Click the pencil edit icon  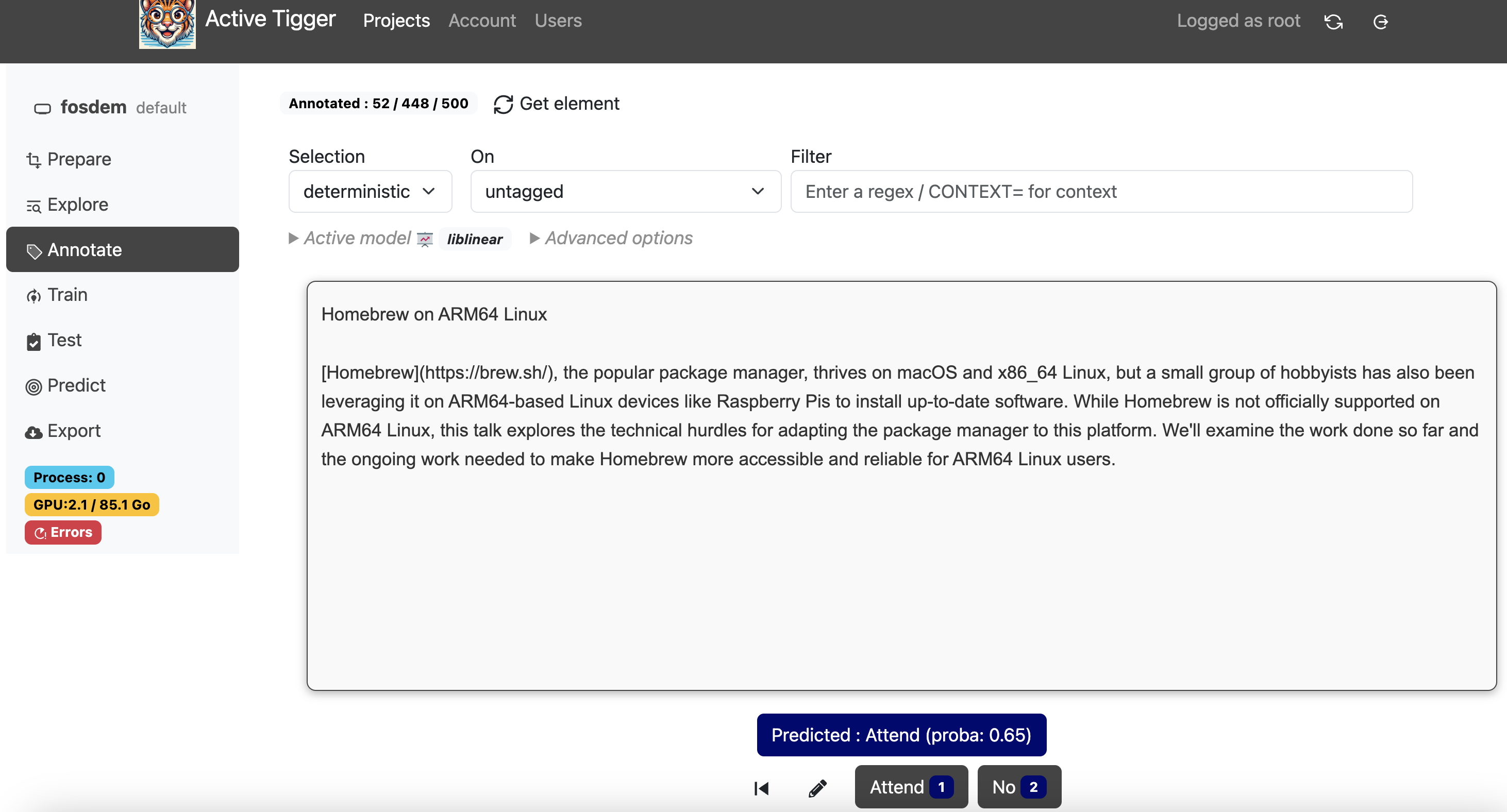point(817,788)
